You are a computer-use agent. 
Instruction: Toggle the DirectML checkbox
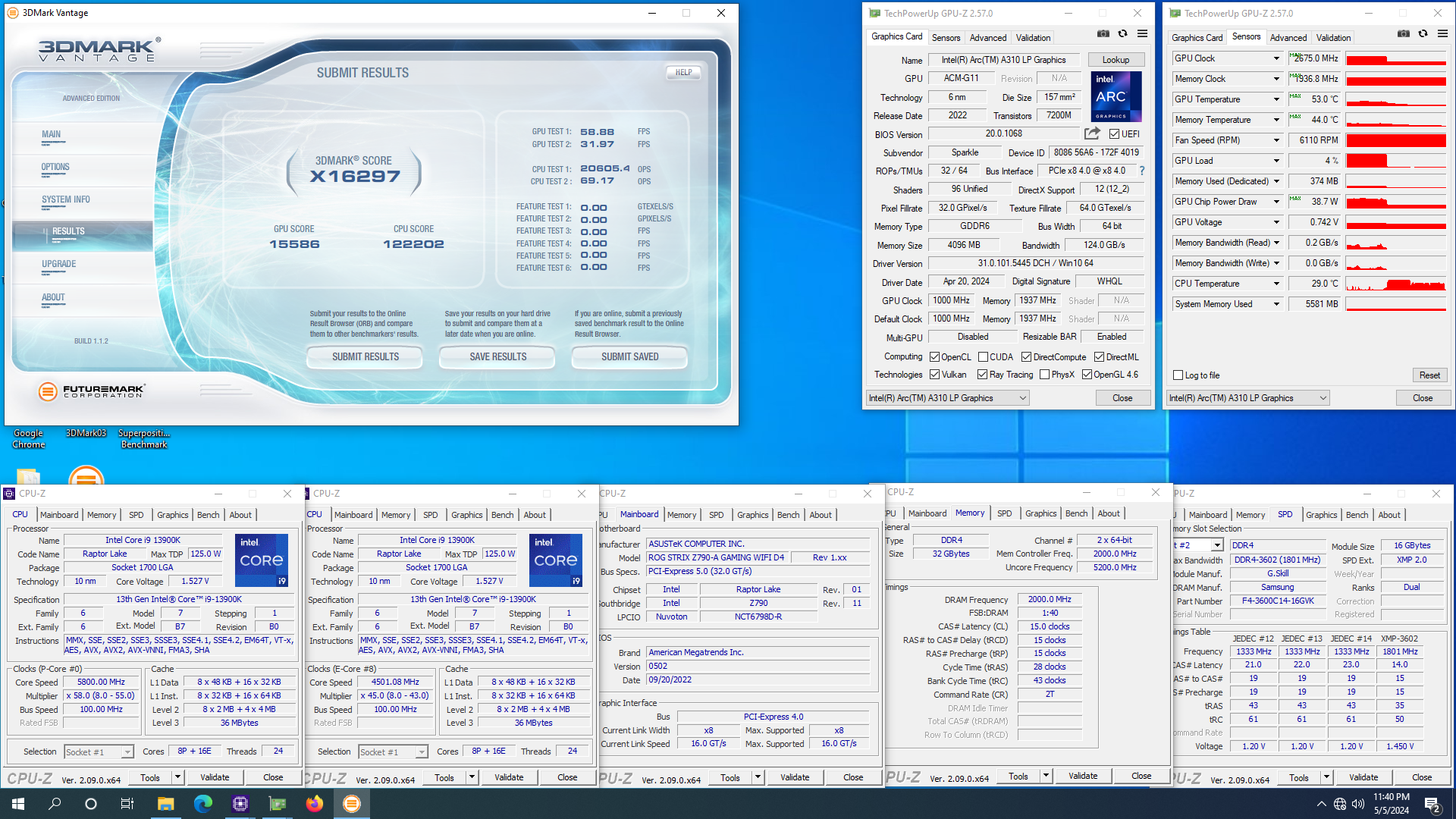[x=1099, y=357]
